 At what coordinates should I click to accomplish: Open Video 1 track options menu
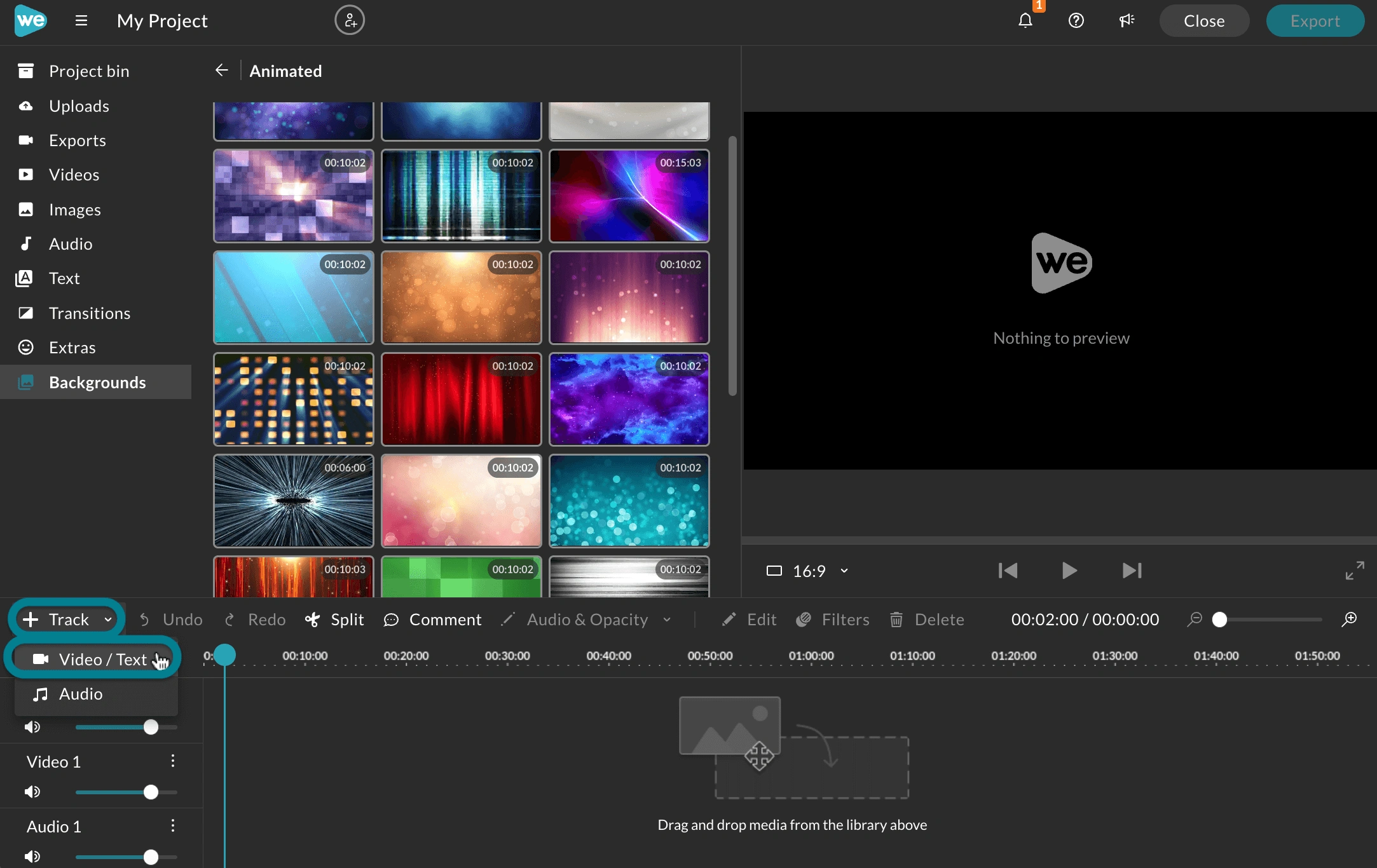pos(173,761)
